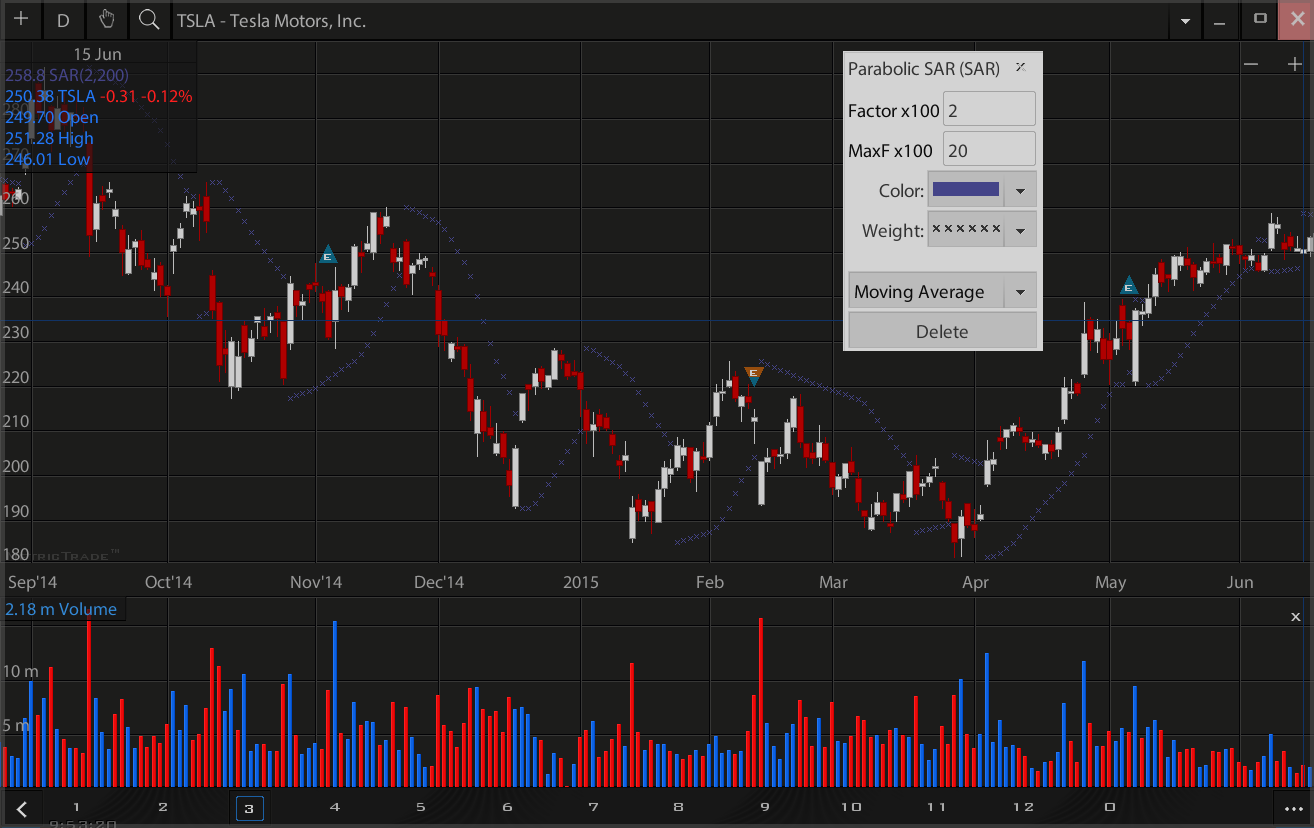Click the Delete button
1314x828 pixels.
coord(942,331)
